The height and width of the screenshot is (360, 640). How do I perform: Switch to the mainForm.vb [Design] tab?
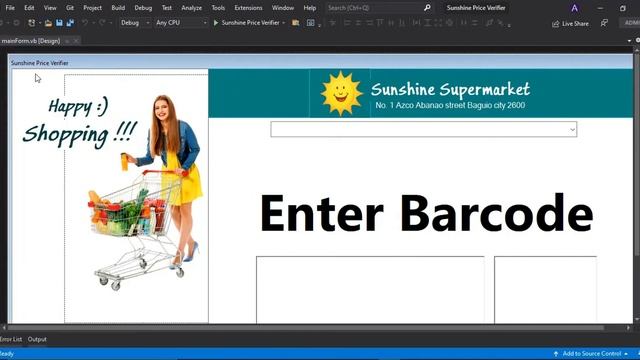click(x=31, y=41)
